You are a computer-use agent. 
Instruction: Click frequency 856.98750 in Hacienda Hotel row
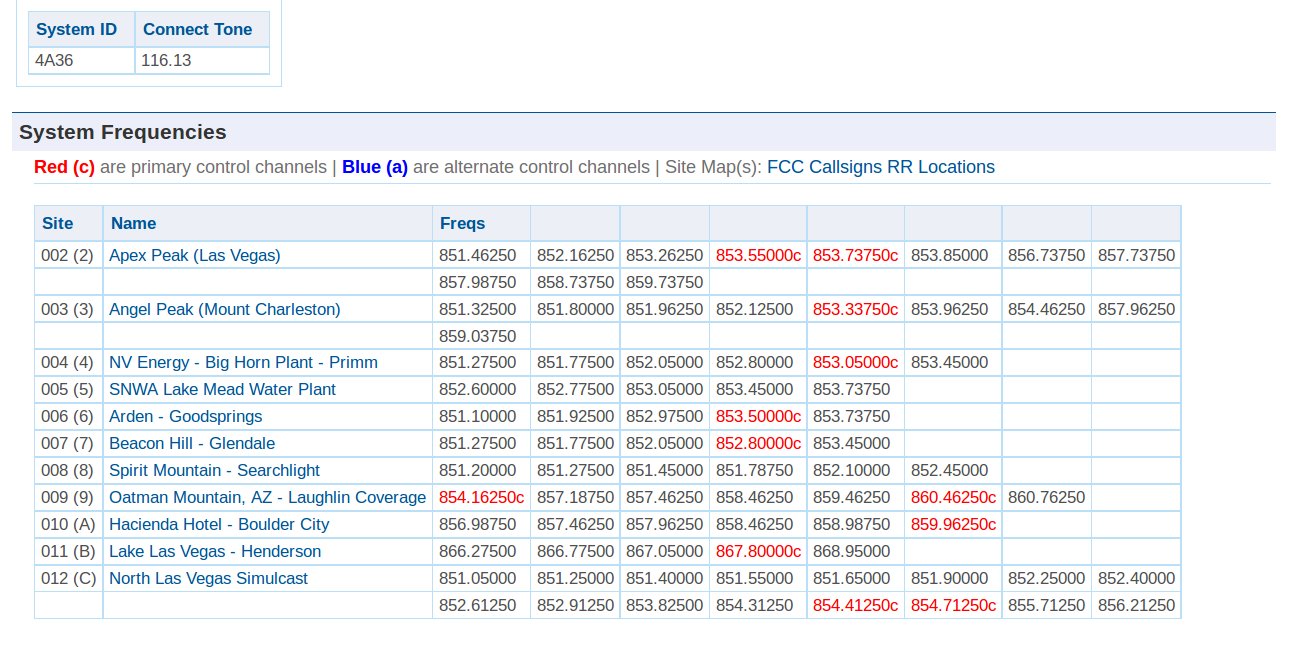pyautogui.click(x=478, y=524)
